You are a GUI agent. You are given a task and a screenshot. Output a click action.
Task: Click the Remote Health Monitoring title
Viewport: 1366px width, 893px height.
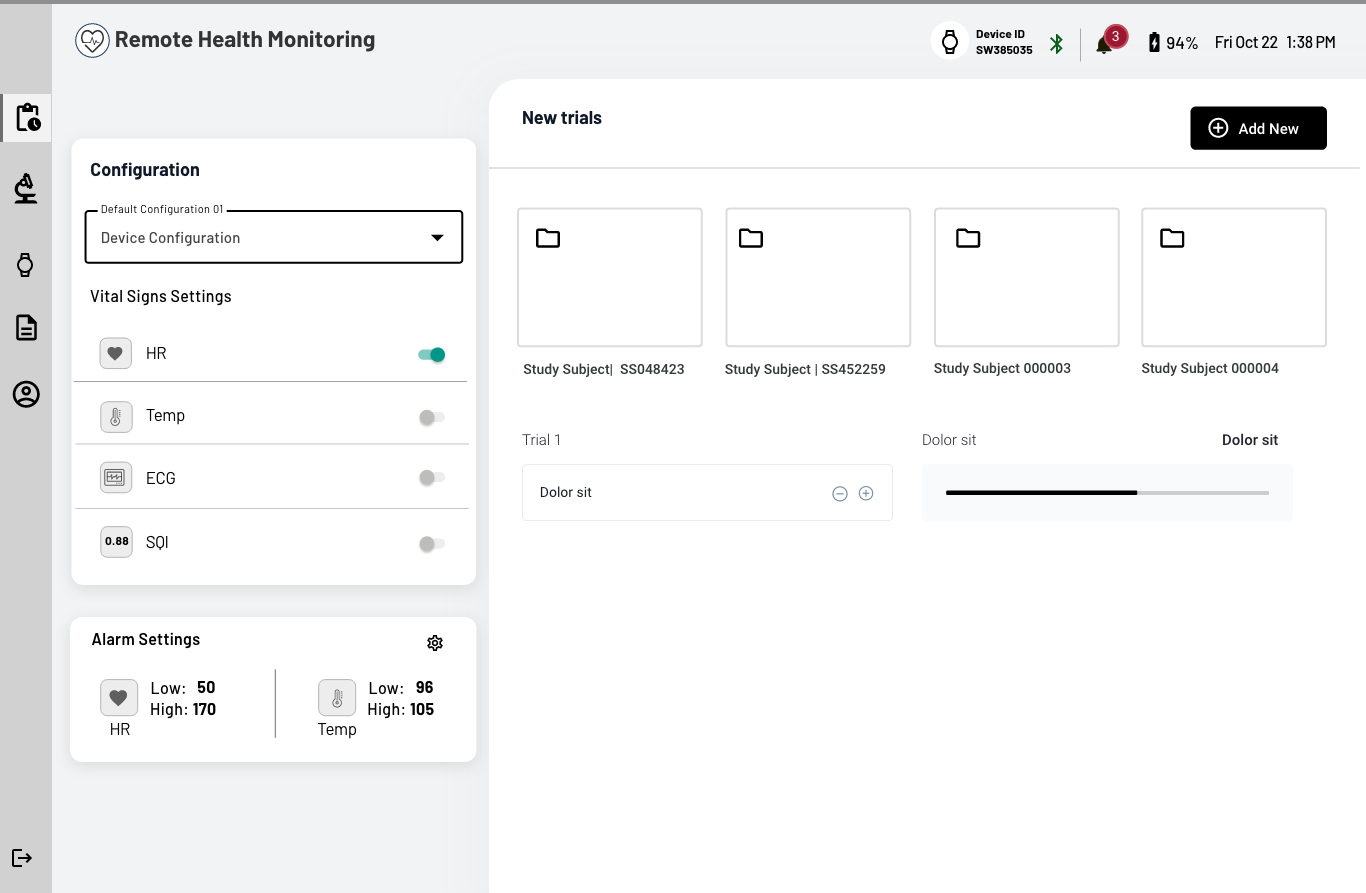245,40
